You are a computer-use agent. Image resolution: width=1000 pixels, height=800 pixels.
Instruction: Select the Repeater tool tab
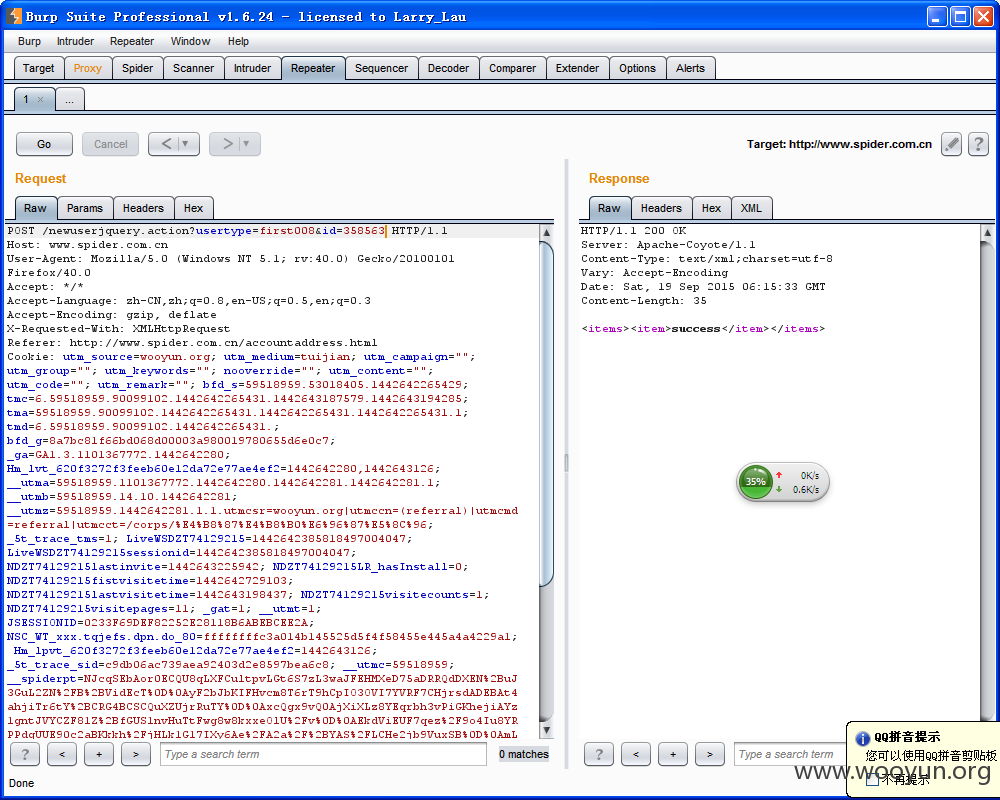(313, 68)
